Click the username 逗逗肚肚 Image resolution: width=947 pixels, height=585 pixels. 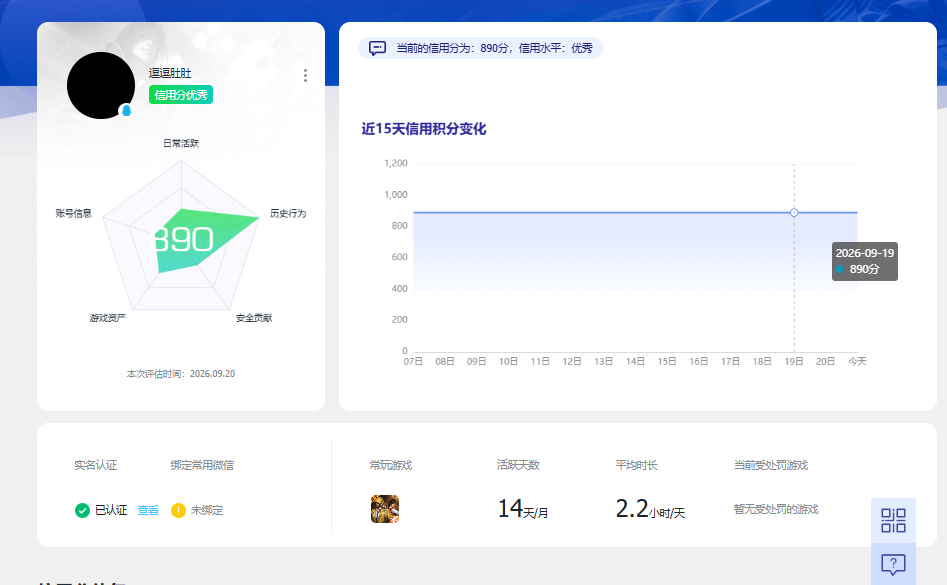170,73
